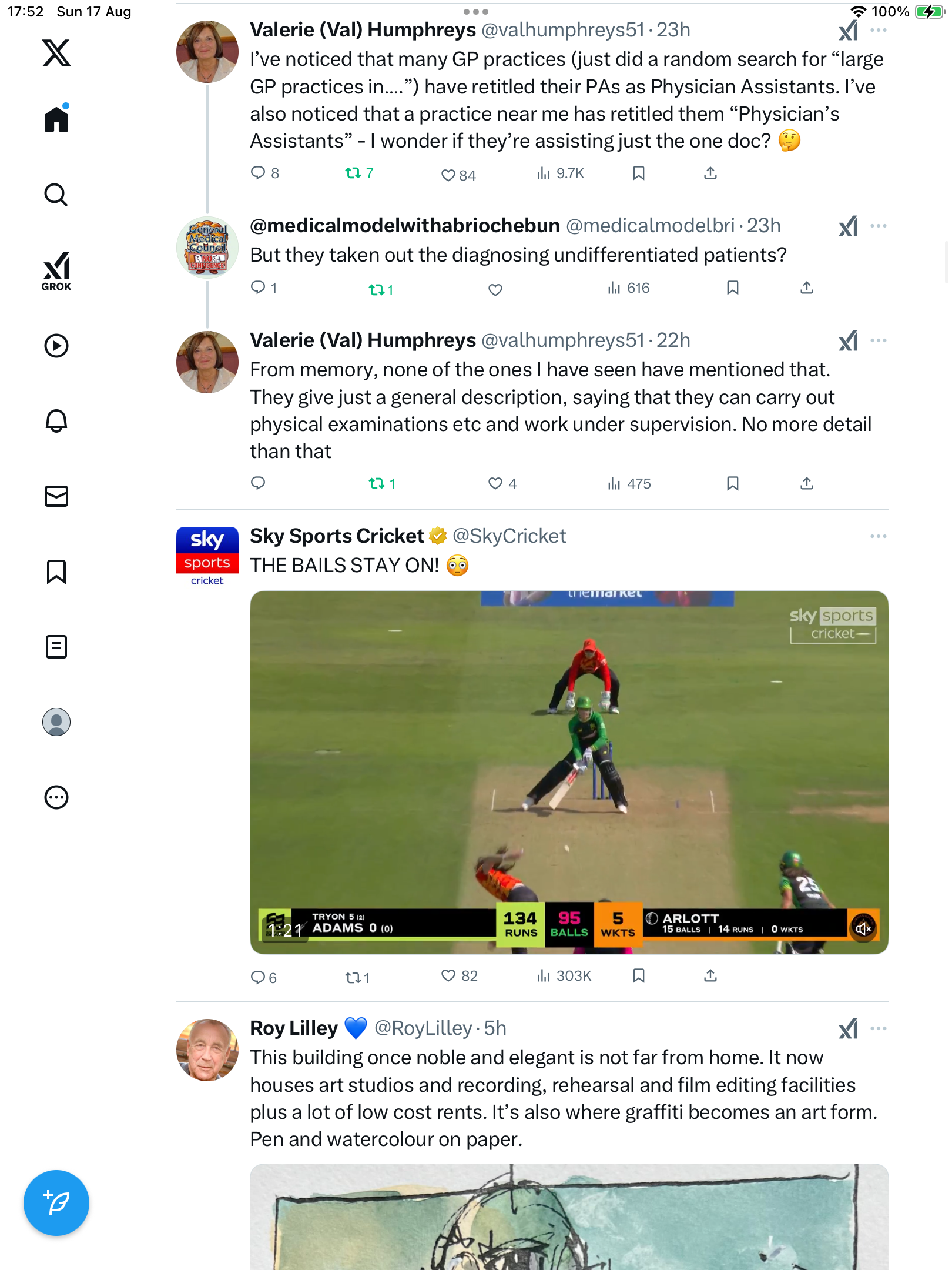Go to the Home tab
This screenshot has width=952, height=1270.
point(56,119)
